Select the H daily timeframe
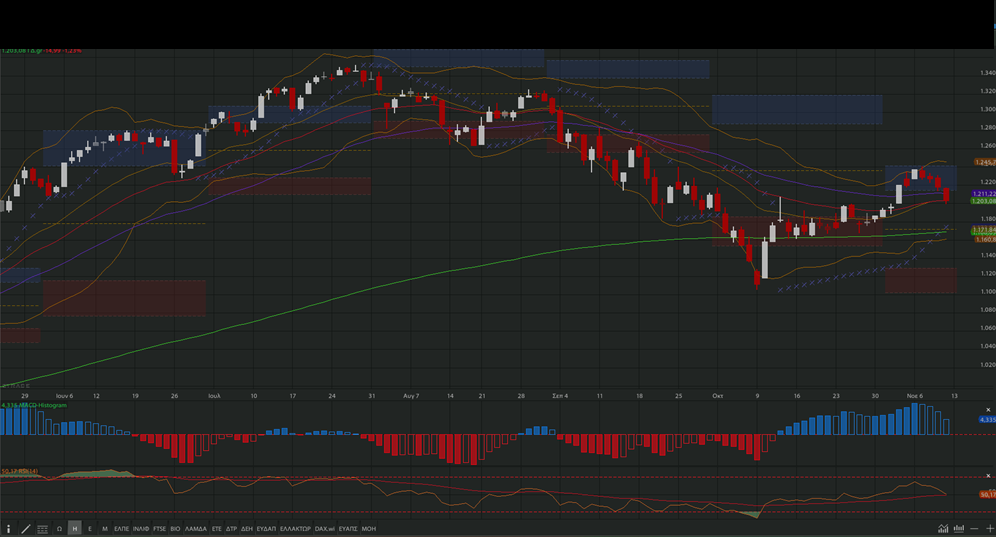 pyautogui.click(x=74, y=529)
